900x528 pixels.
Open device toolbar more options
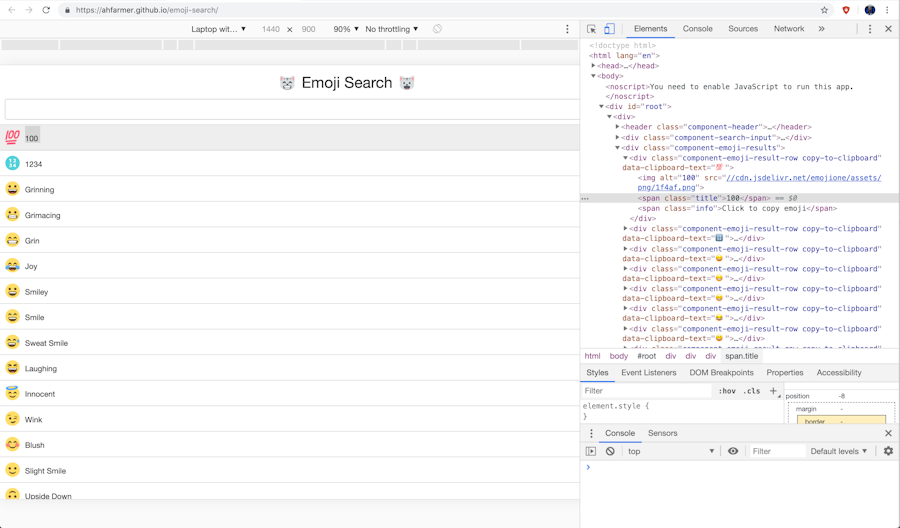(567, 29)
